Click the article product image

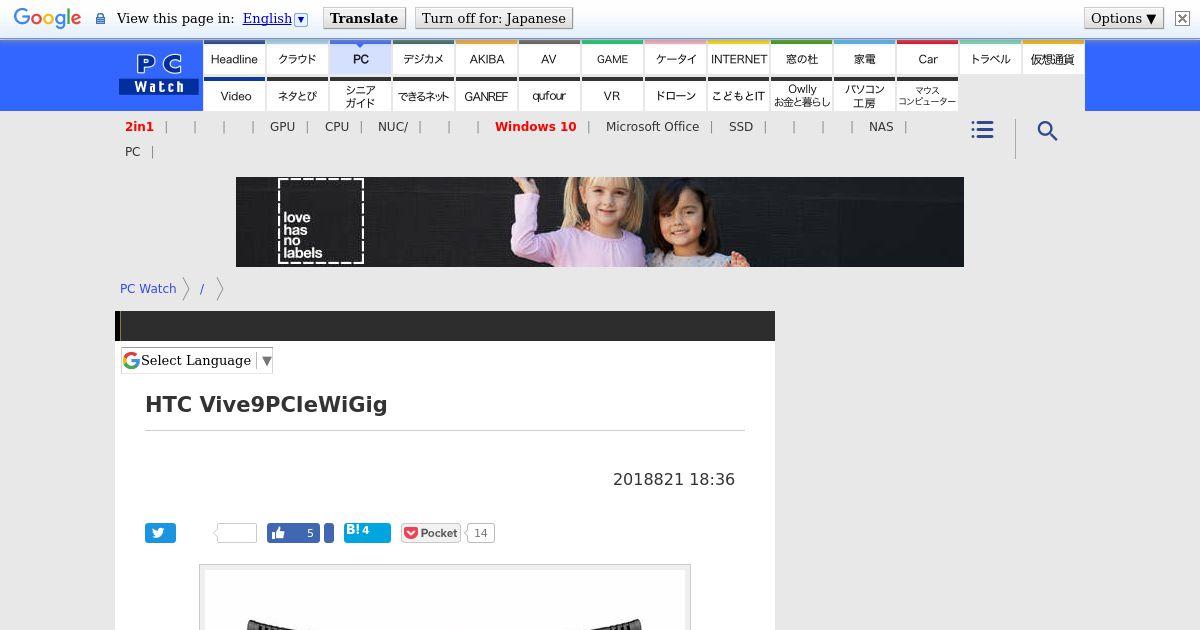click(x=445, y=598)
